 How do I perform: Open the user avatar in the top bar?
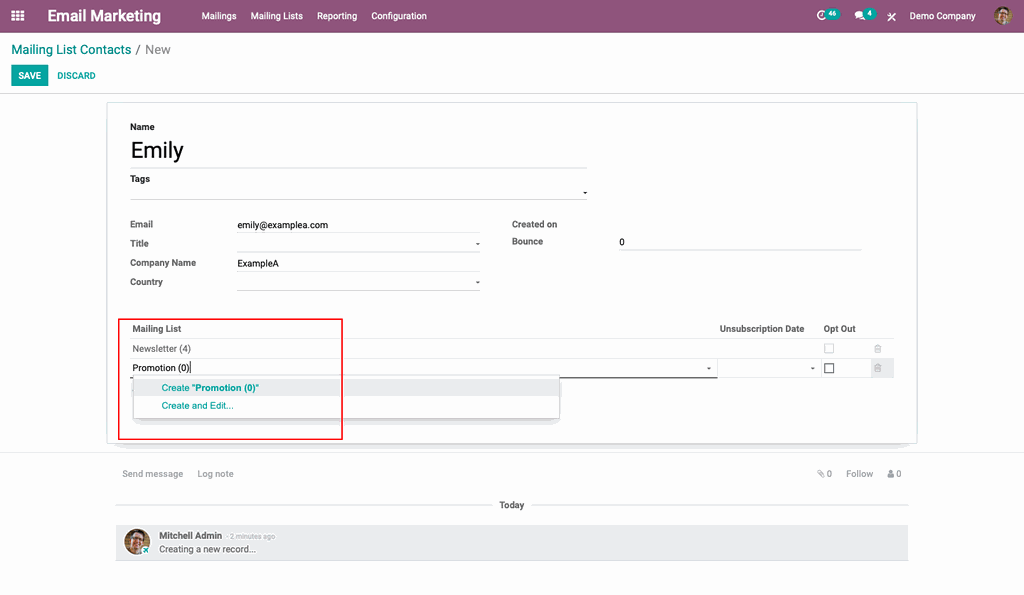1002,15
